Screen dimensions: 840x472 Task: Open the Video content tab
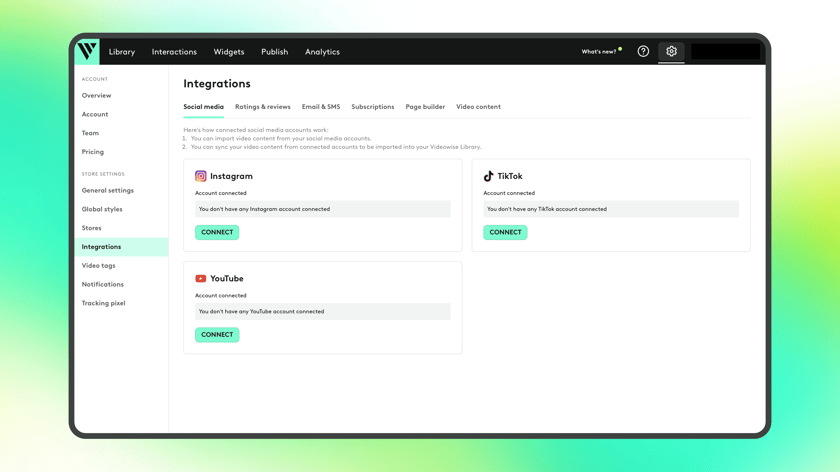coord(478,107)
